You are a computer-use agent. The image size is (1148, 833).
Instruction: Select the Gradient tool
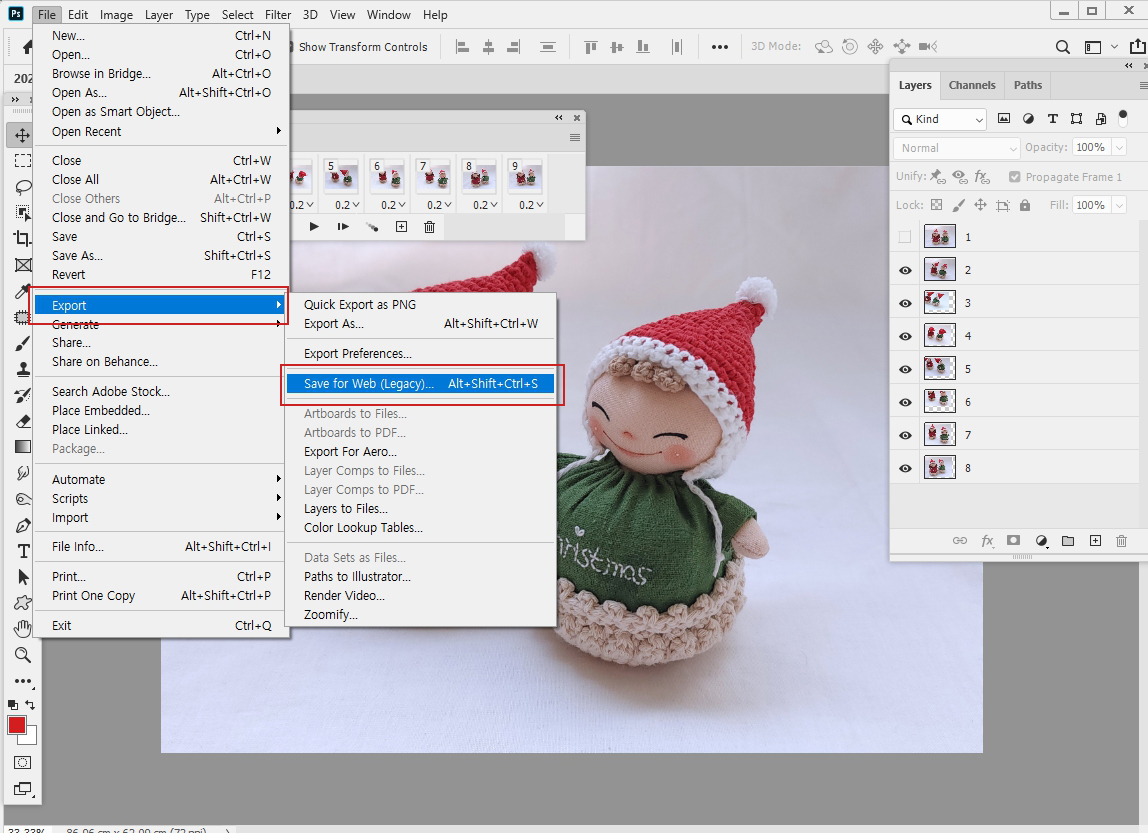(x=23, y=447)
